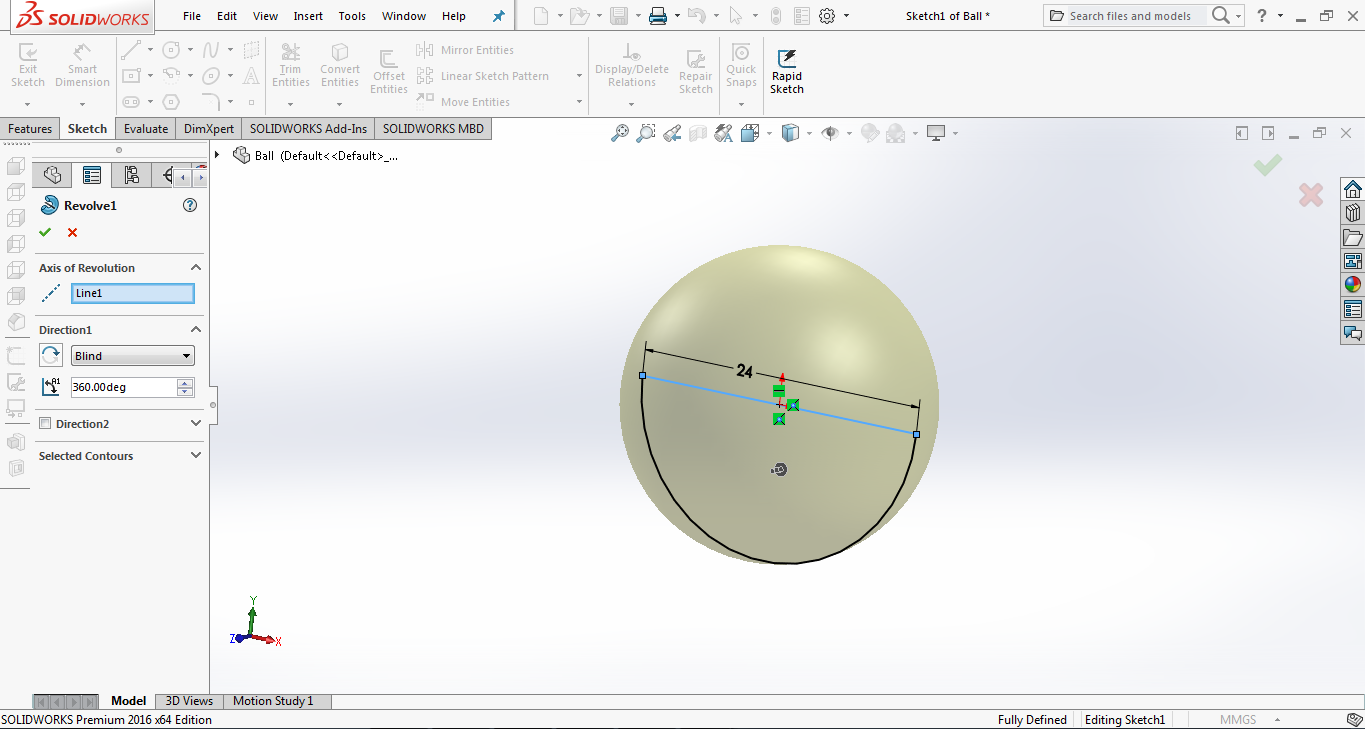Select the Model tab at the bottom
This screenshot has height=729, width=1365.
coord(128,701)
